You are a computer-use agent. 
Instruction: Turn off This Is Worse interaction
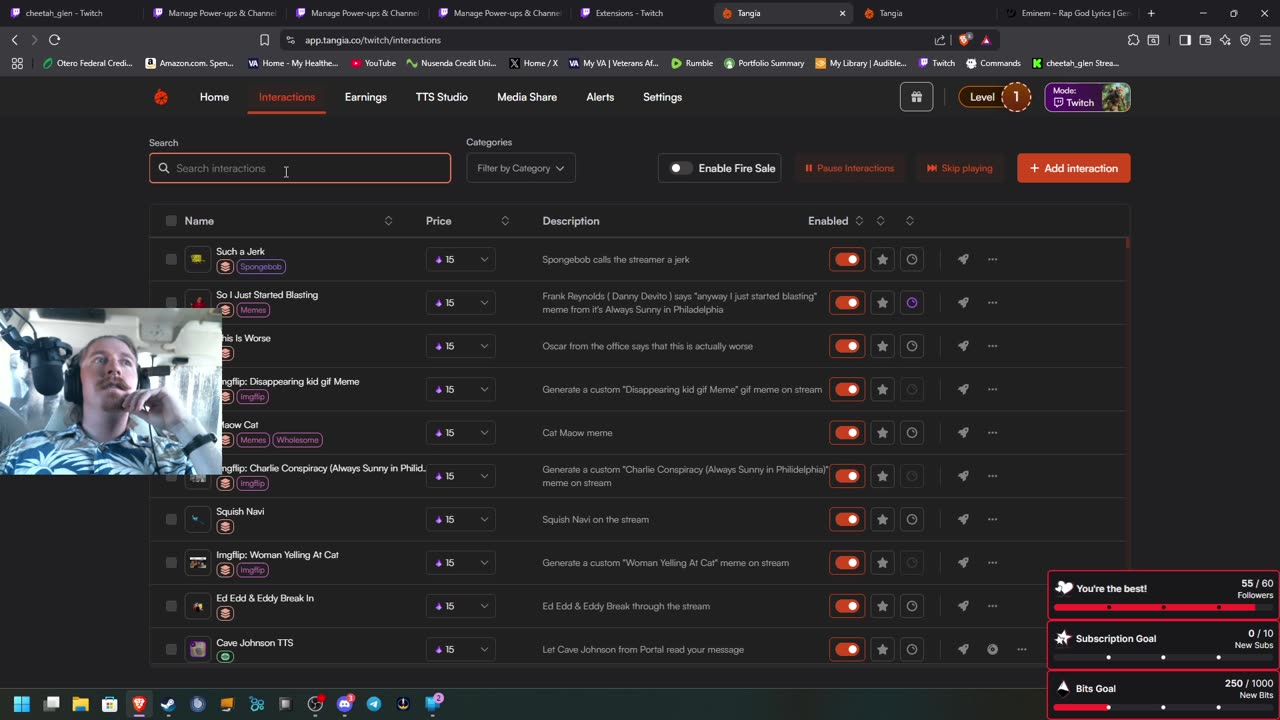pyautogui.click(x=847, y=346)
